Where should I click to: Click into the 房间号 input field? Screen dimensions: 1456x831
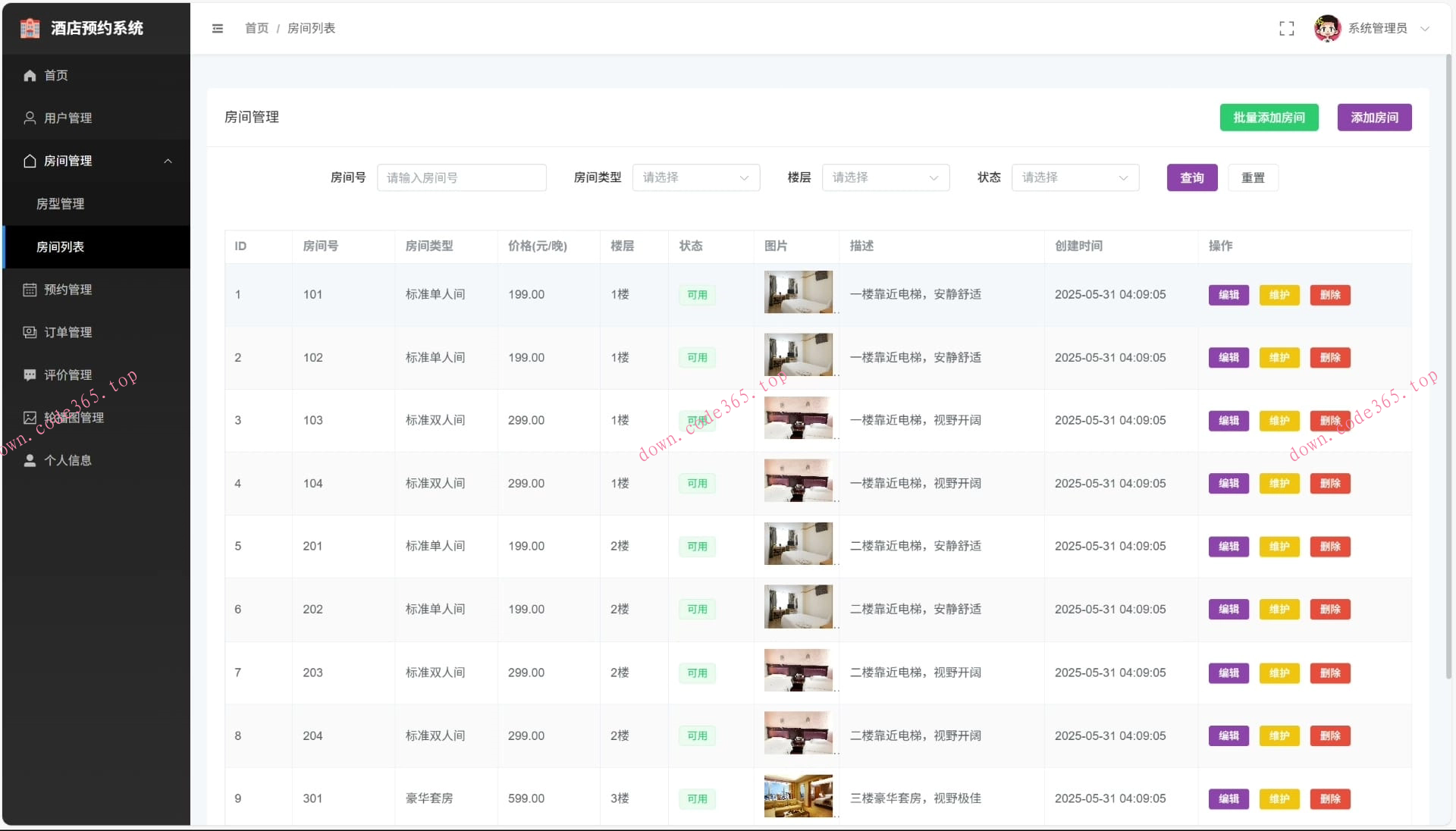pos(461,177)
